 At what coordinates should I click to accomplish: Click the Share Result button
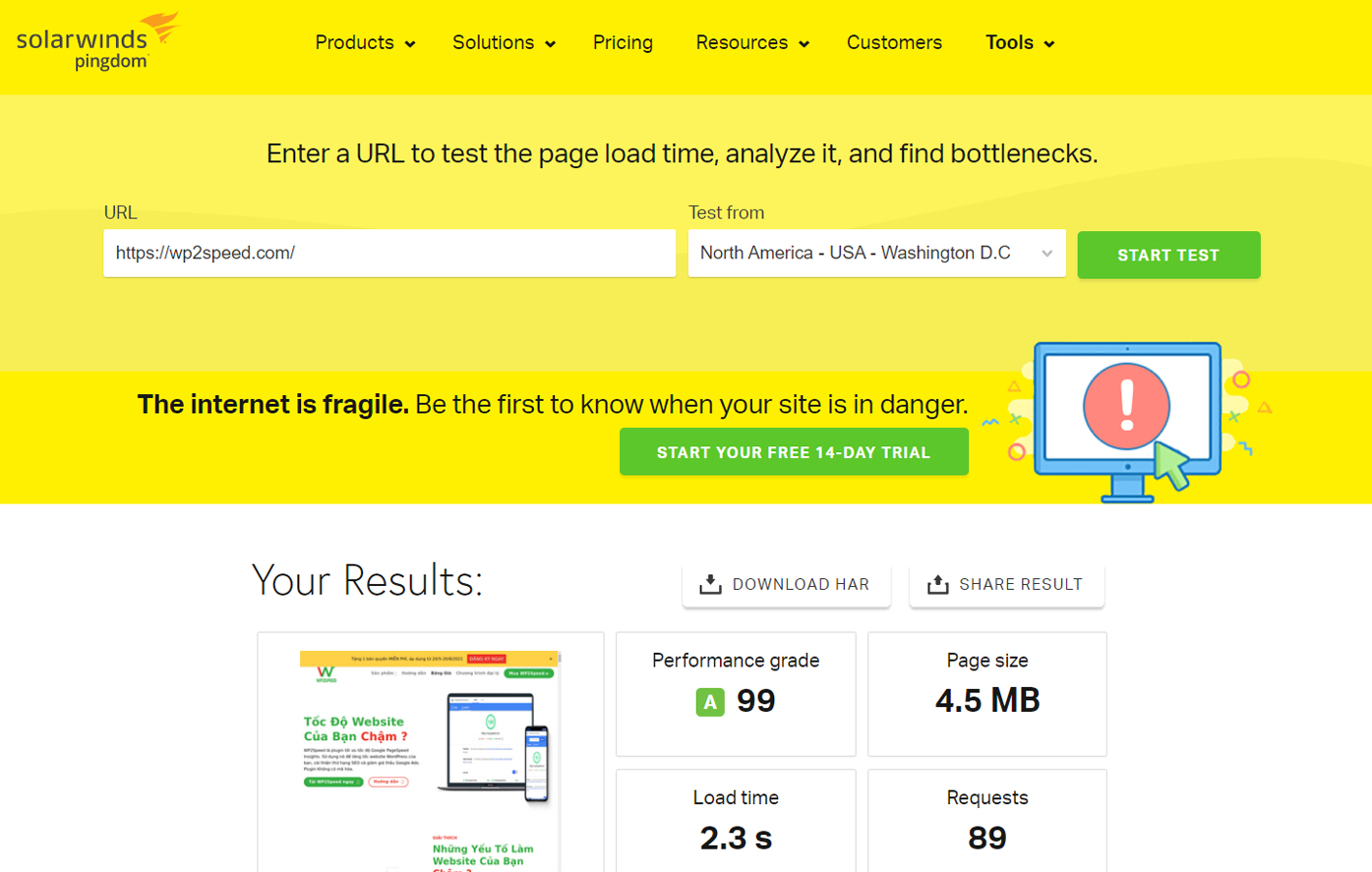click(1006, 585)
